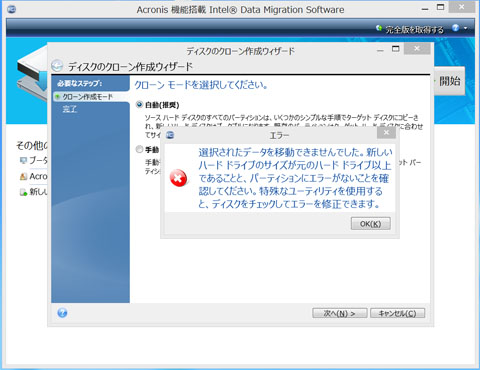Click 完全版を取得する in the main toolbar
This screenshot has width=480, height=370.
pyautogui.click(x=414, y=30)
